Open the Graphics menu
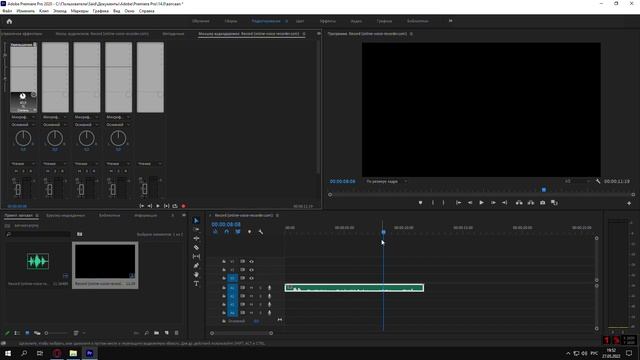Viewport: 640px width, 360px height. coord(100,11)
